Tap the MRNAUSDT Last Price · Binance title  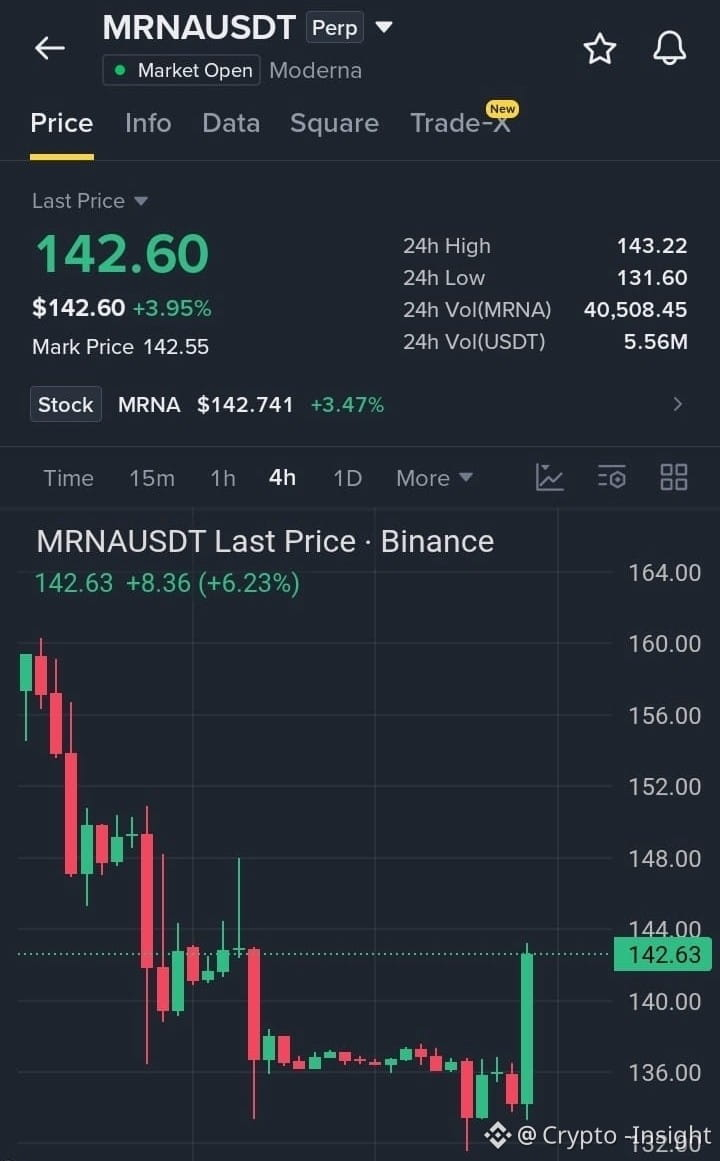point(265,541)
